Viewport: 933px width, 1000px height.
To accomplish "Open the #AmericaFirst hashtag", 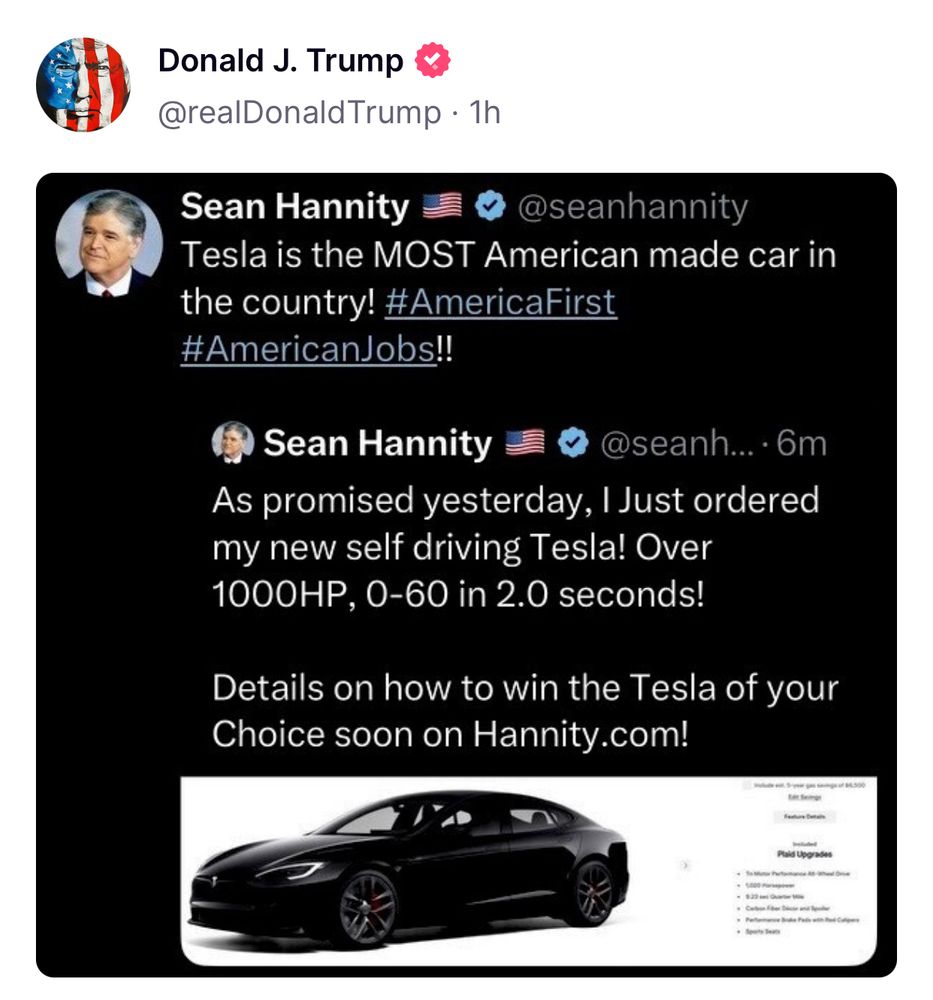I will click(x=500, y=302).
